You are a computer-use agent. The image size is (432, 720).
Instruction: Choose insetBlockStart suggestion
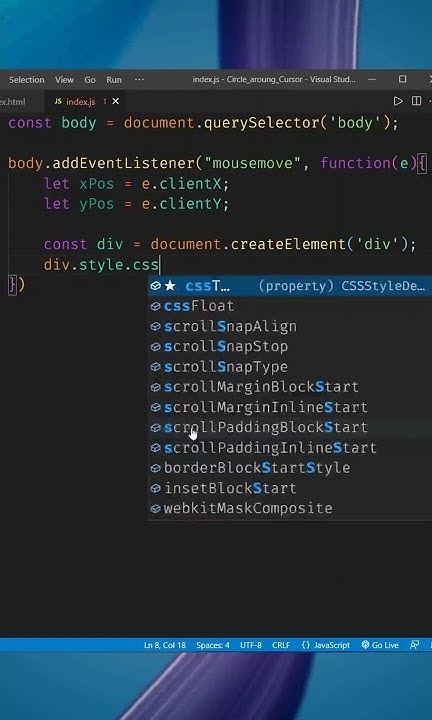coord(290,488)
